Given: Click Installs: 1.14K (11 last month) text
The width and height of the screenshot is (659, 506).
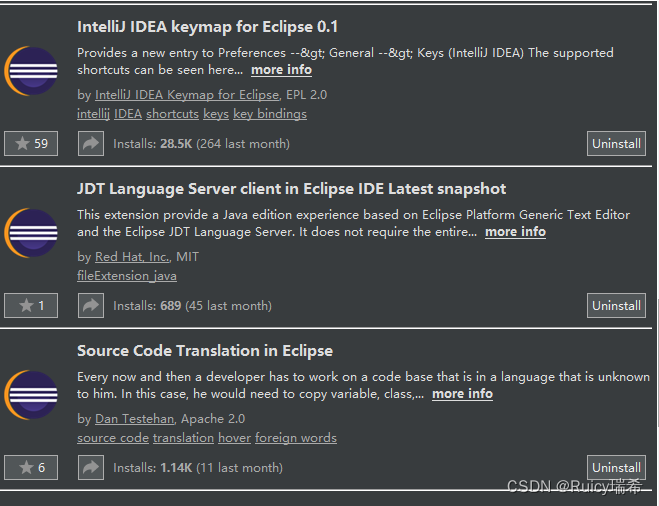Looking at the screenshot, I should (x=198, y=468).
